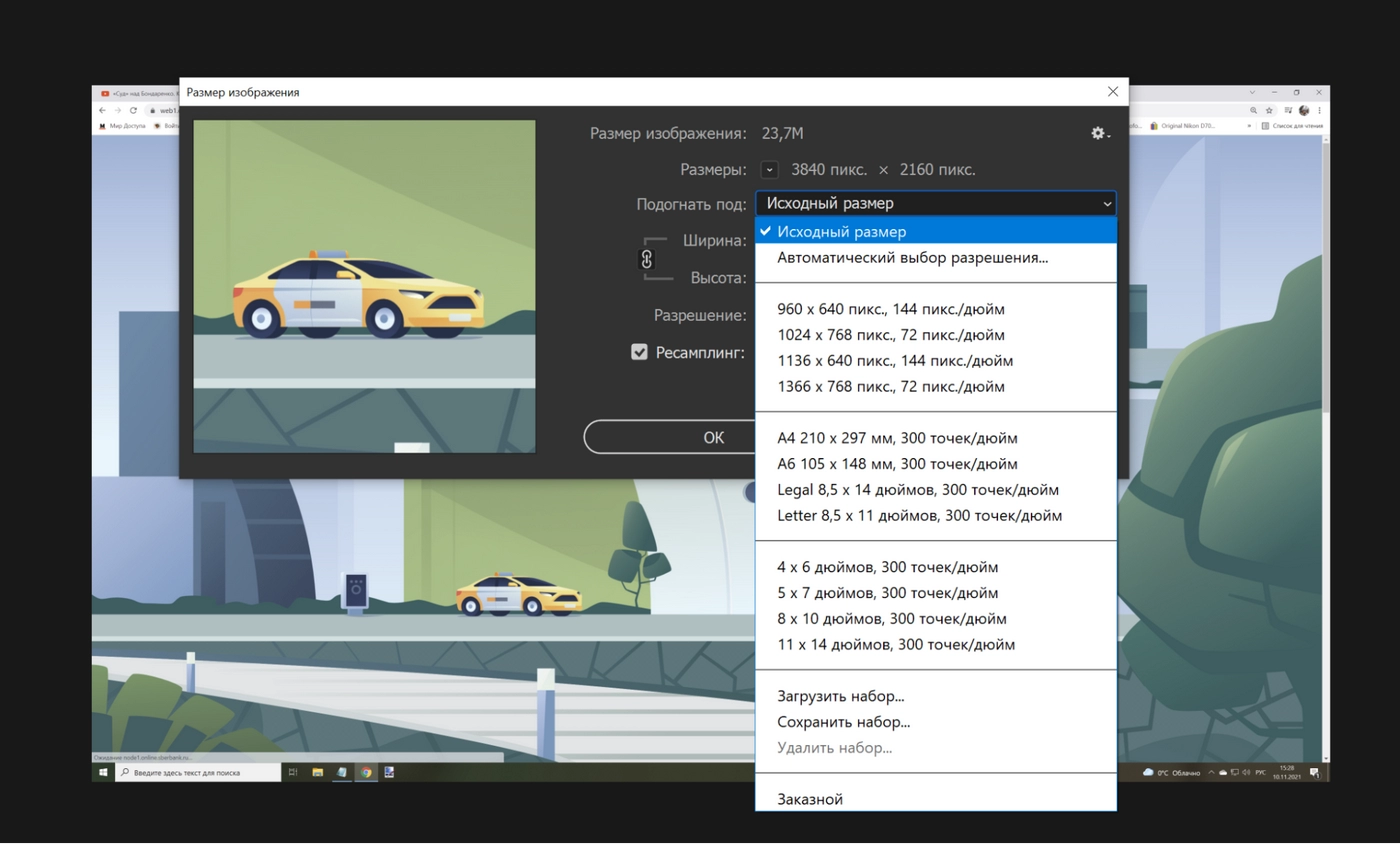Click the OneDrive cloud tray icon
Image resolution: width=1400 pixels, height=844 pixels.
click(1223, 773)
